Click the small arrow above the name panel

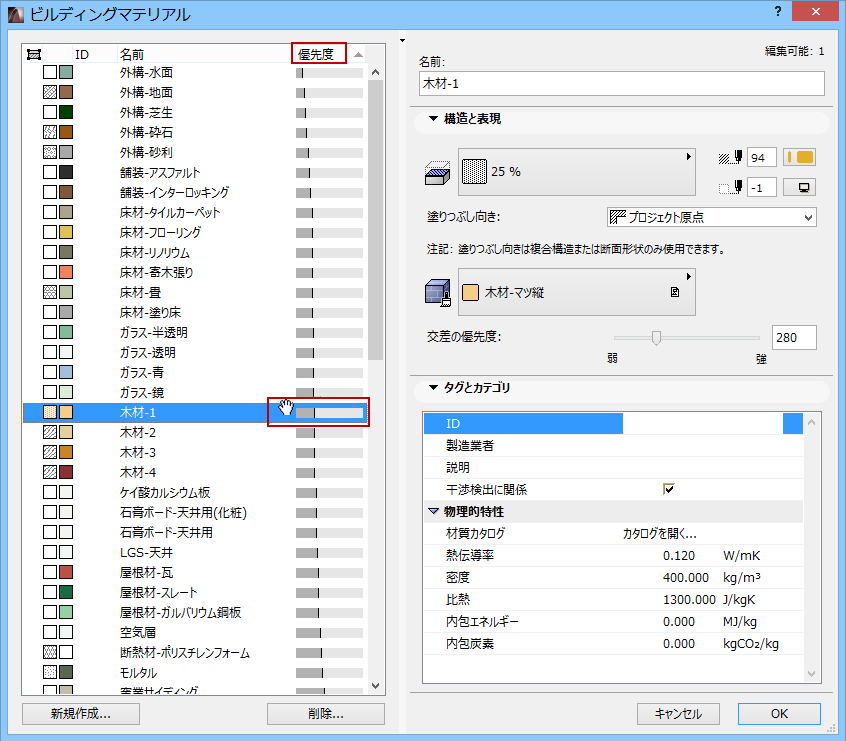[x=402, y=40]
